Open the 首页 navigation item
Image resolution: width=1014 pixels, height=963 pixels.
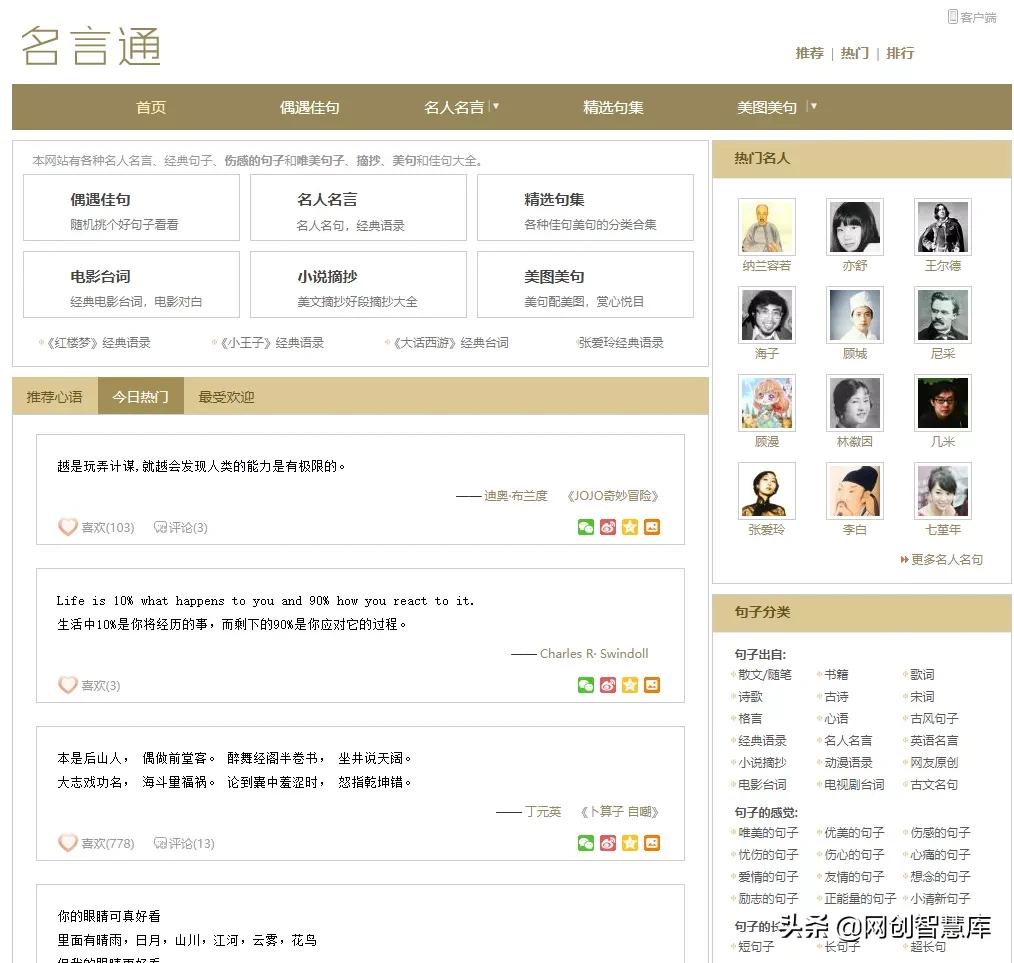pyautogui.click(x=150, y=107)
